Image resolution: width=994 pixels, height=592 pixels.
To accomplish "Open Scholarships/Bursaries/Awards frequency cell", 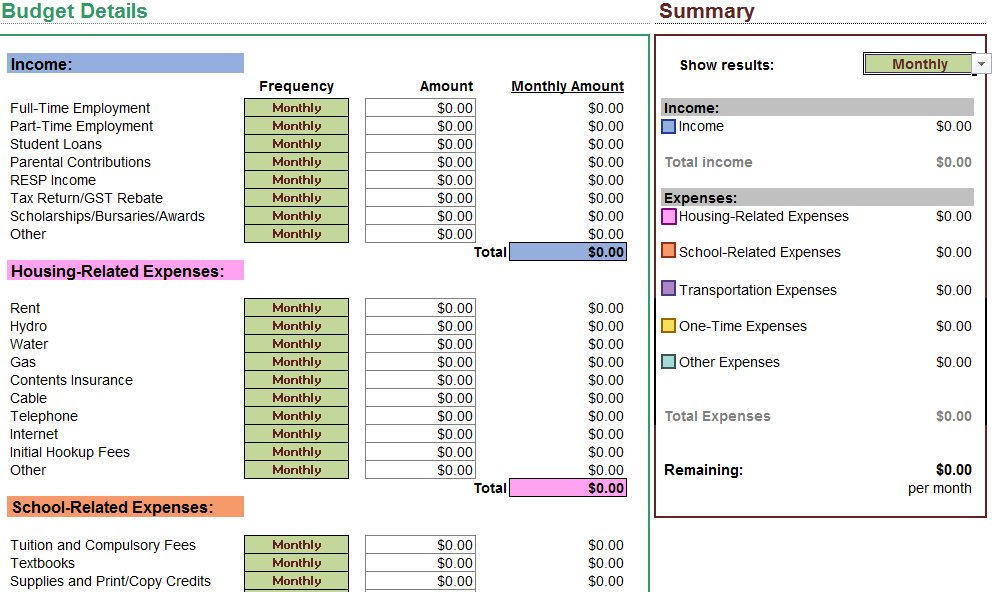I will pyautogui.click(x=297, y=216).
